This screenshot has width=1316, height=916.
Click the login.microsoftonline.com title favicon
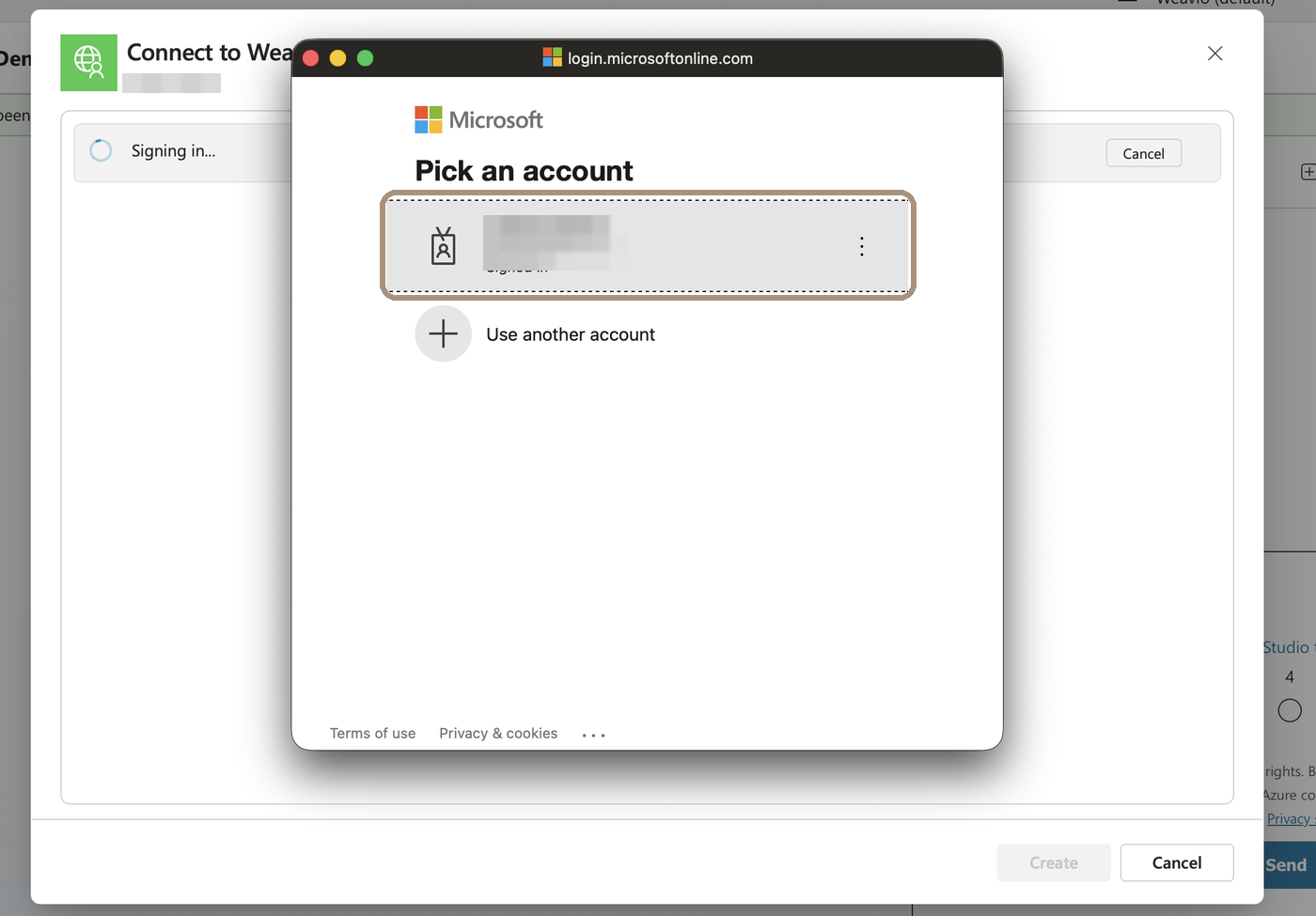pos(552,57)
